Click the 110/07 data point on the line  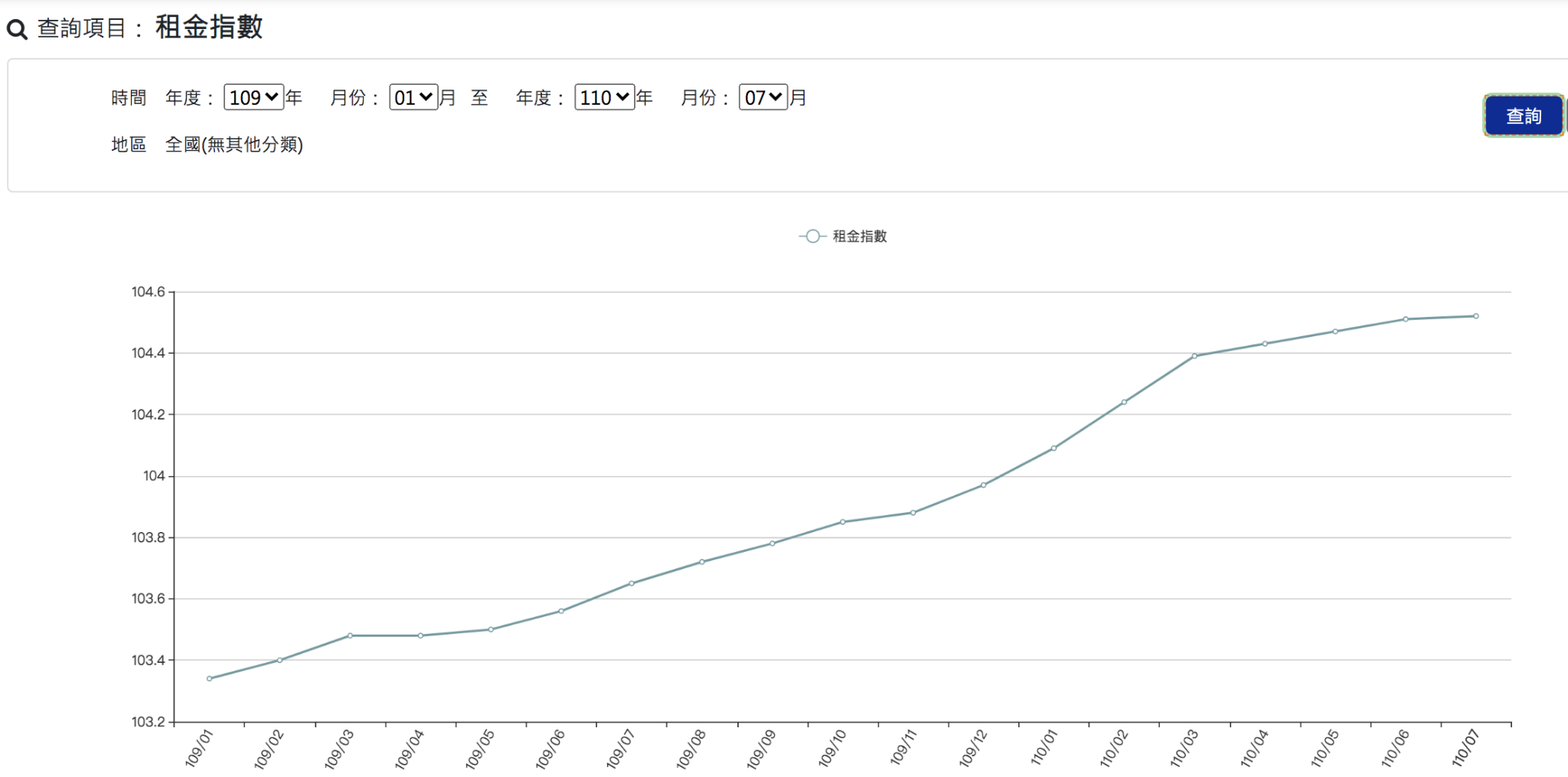tap(1476, 316)
